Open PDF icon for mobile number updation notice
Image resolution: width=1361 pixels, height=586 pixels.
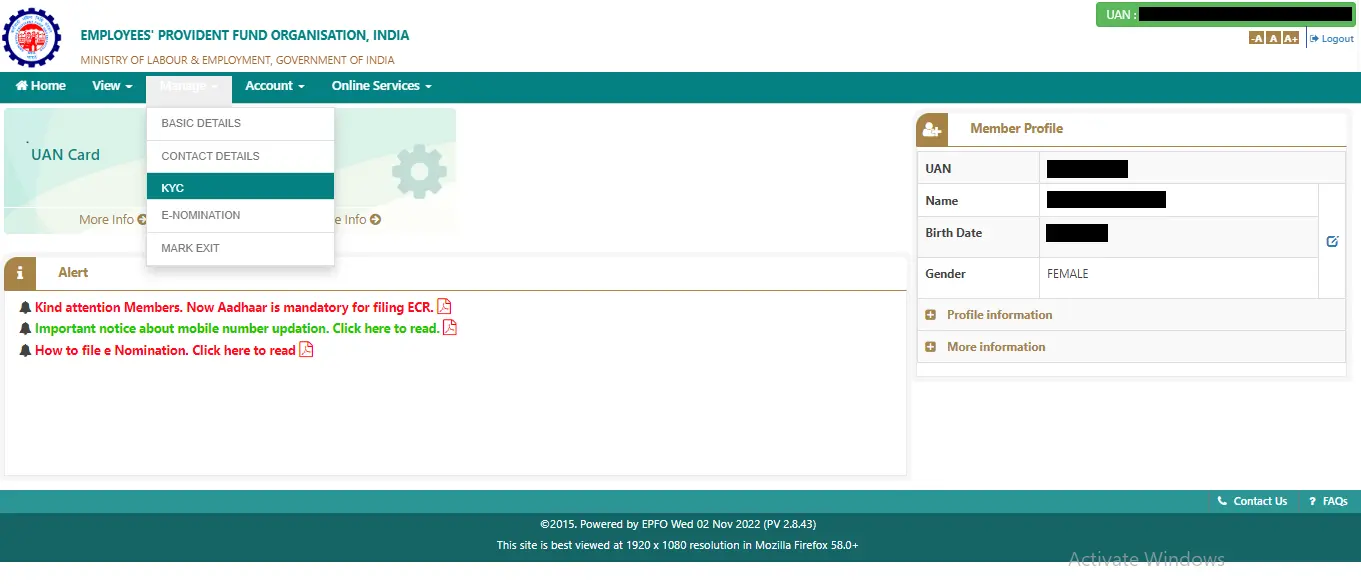450,328
